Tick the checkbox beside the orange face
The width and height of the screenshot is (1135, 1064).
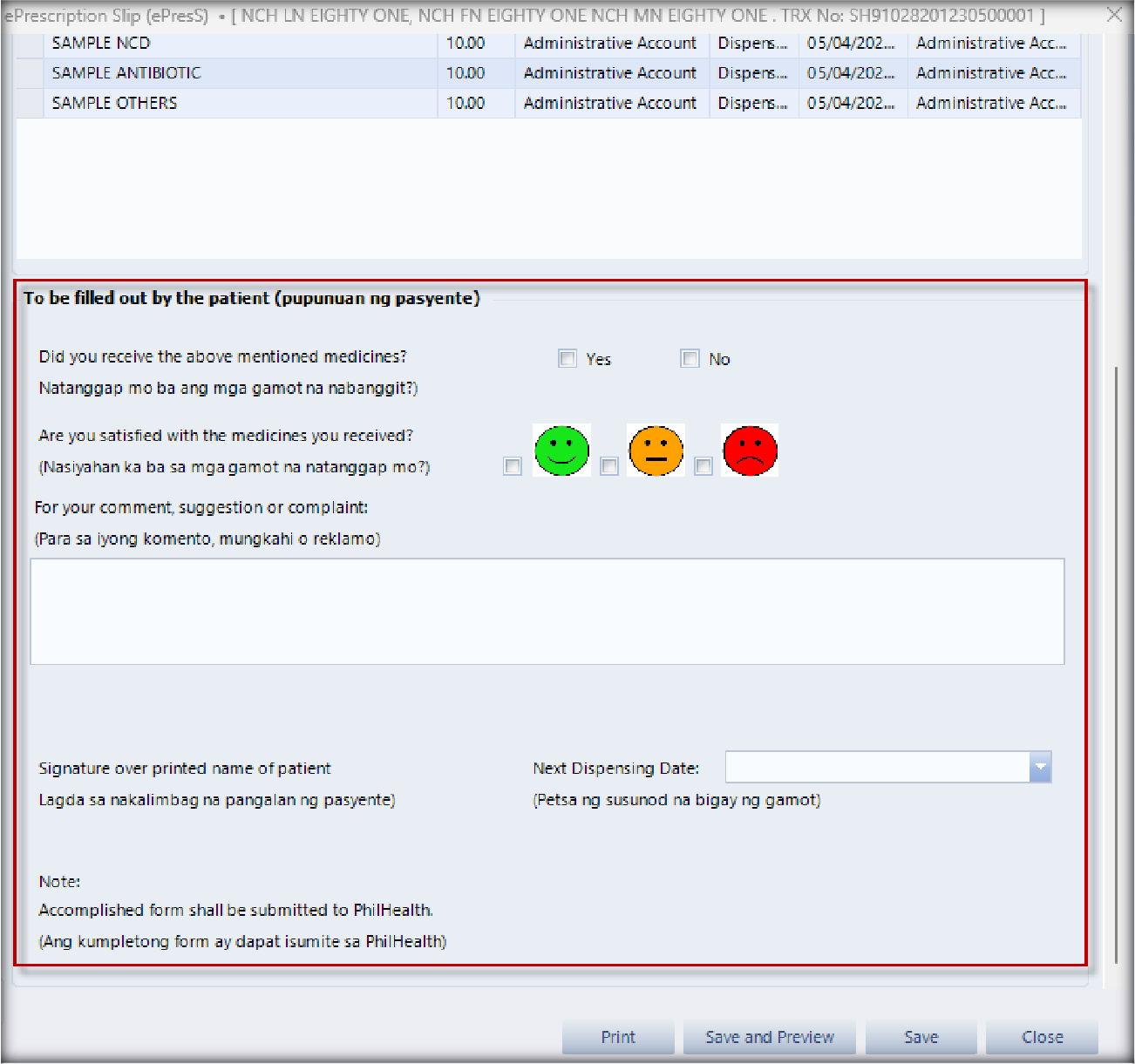(x=609, y=467)
